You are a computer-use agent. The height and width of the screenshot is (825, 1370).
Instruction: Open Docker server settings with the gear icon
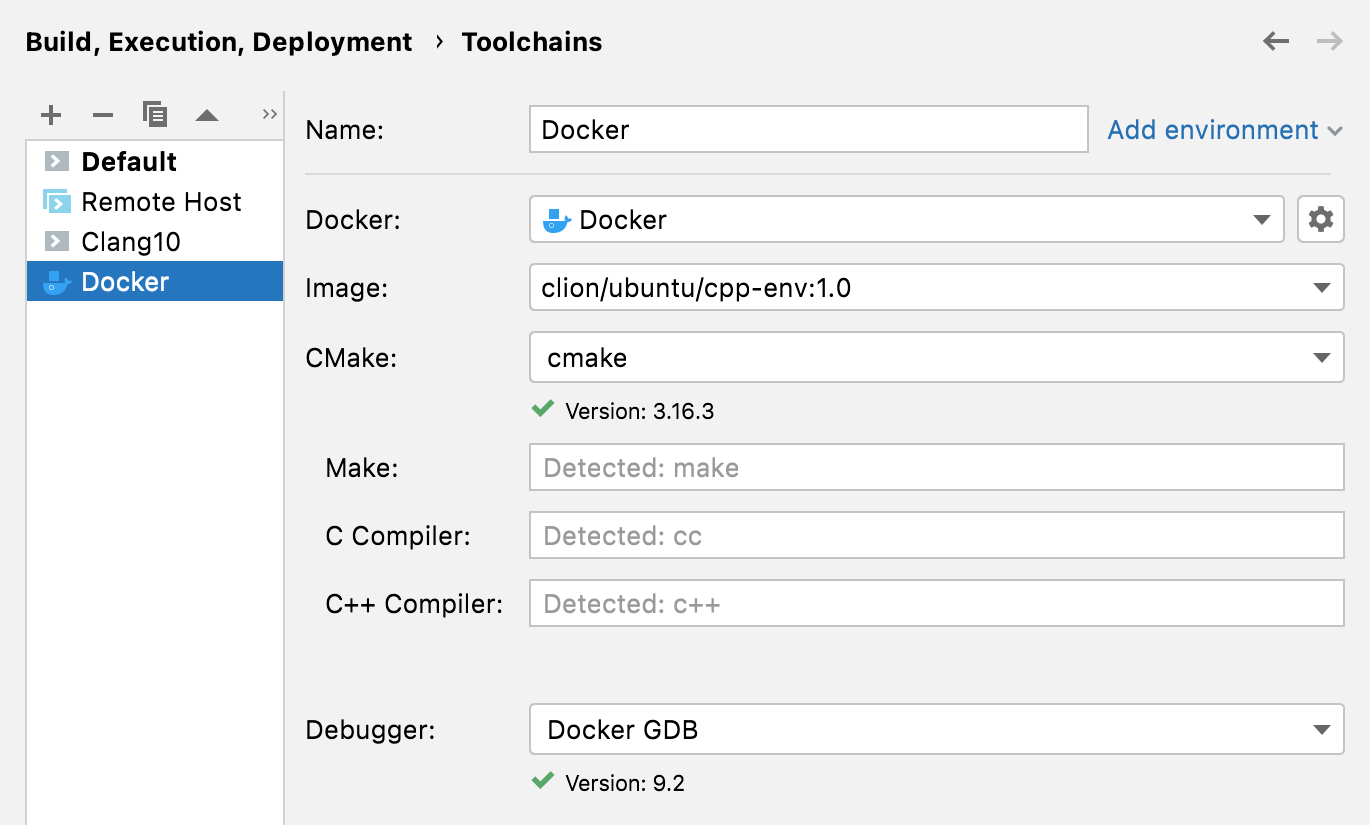1321,219
